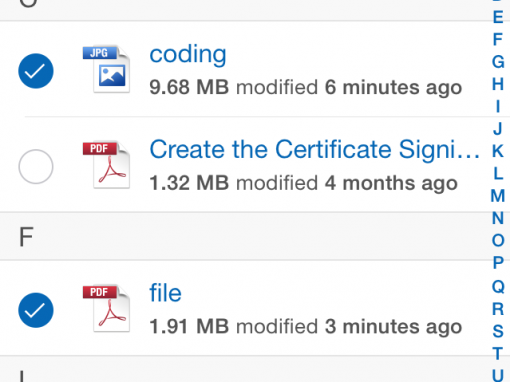The width and height of the screenshot is (510, 382).
Task: Tap the PDF icon for Create the Certificate
Action: [x=106, y=165]
